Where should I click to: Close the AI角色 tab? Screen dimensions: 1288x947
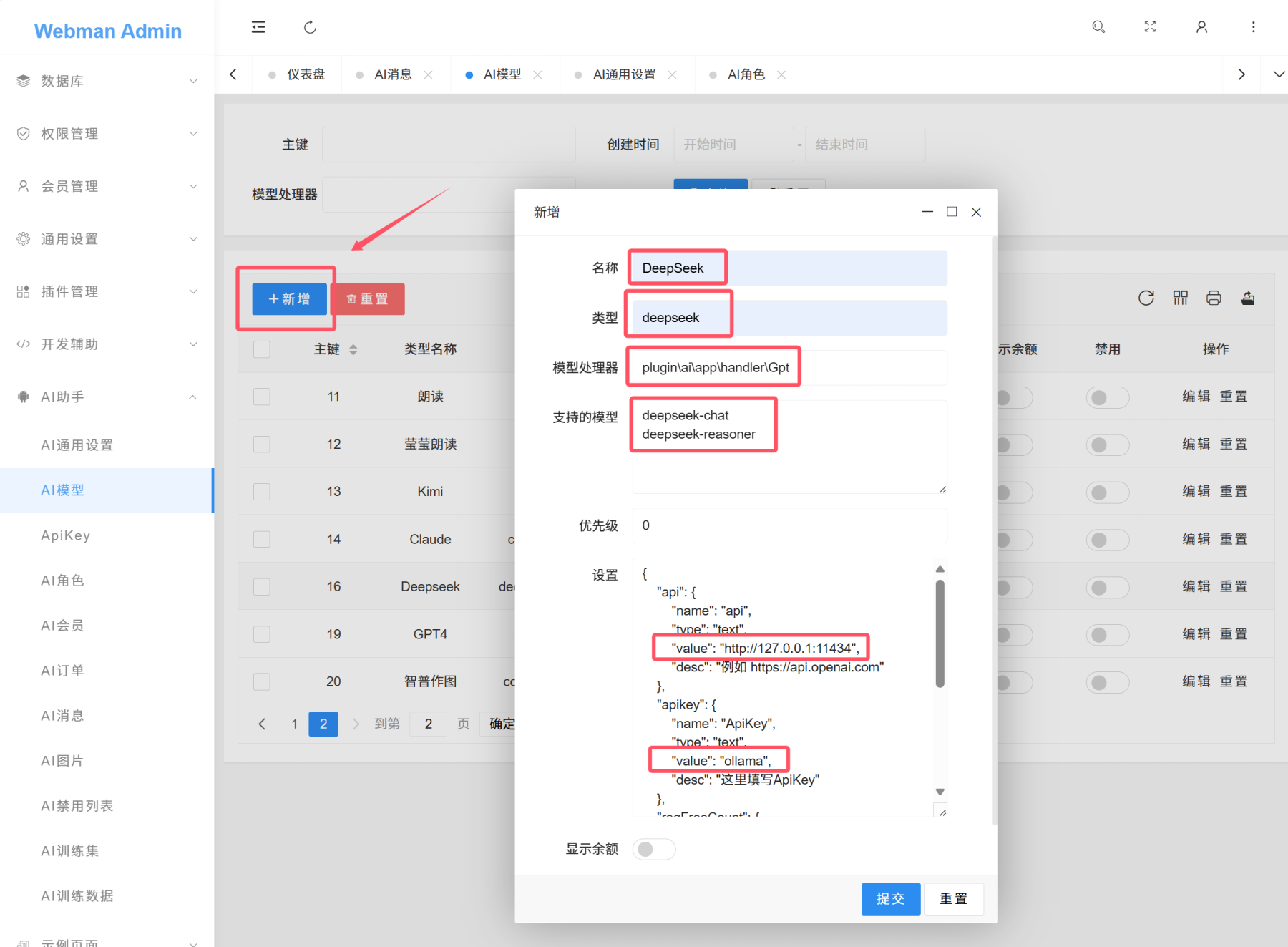point(781,74)
